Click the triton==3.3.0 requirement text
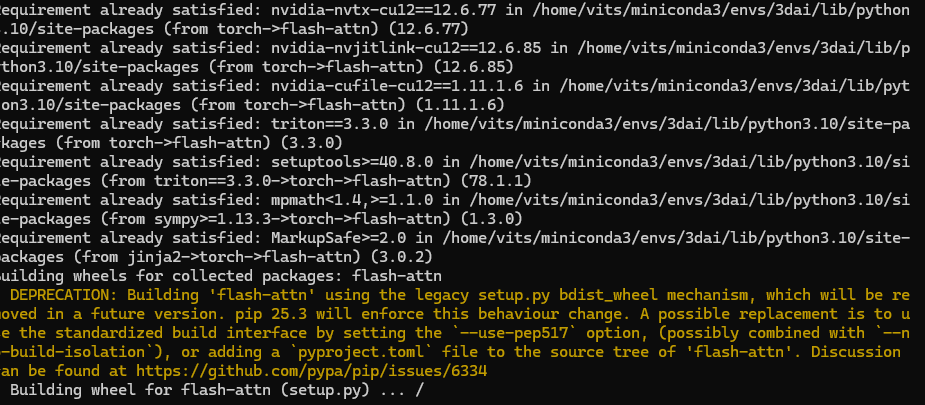Screen dimensions: 925x405 click(x=329, y=124)
